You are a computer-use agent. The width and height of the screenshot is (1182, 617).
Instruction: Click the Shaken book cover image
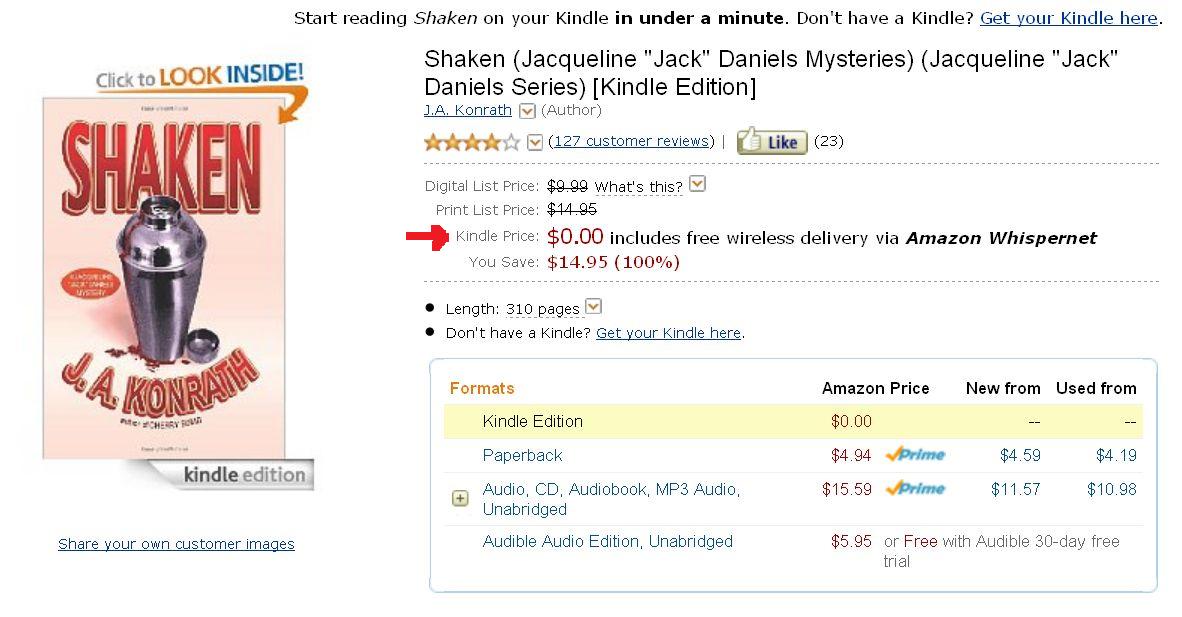(x=164, y=280)
